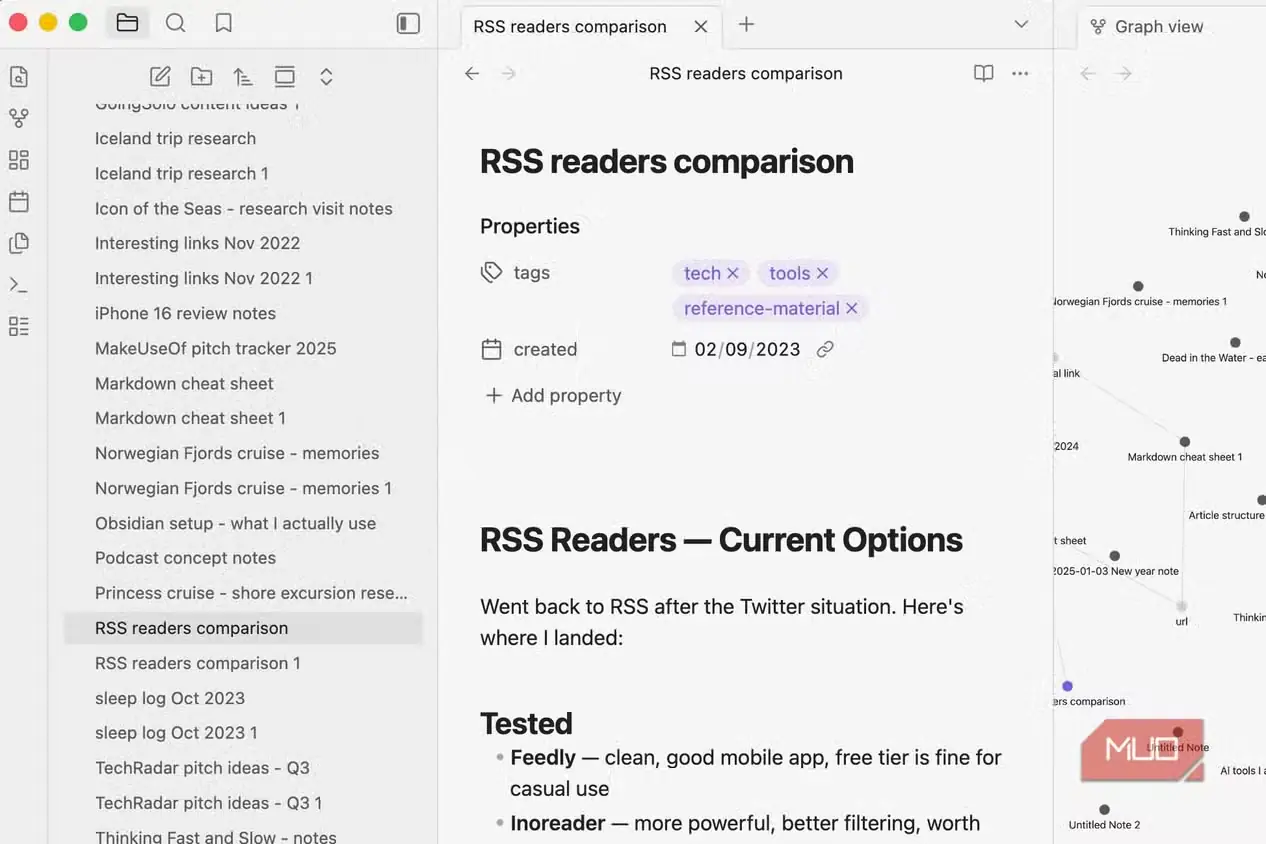Screen dimensions: 1266x844
Task: Click the Properties heading
Action: [530, 226]
